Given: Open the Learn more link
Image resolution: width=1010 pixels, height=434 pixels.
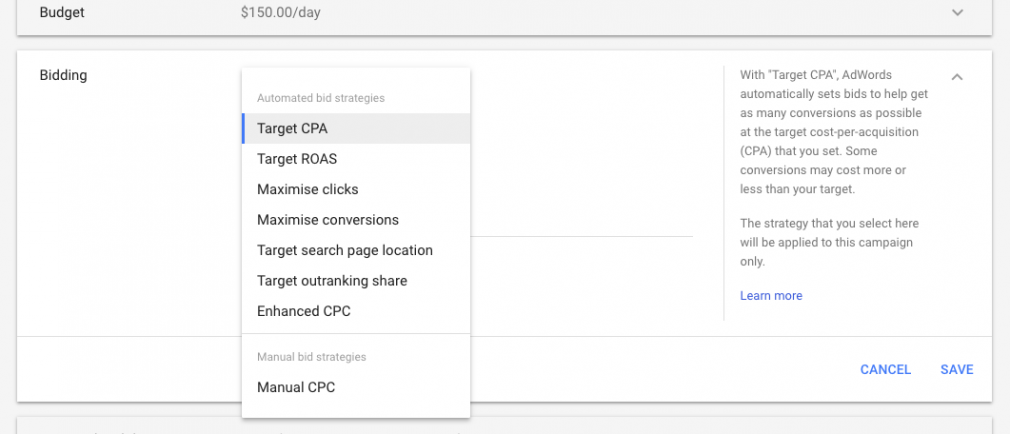Looking at the screenshot, I should click(x=771, y=296).
